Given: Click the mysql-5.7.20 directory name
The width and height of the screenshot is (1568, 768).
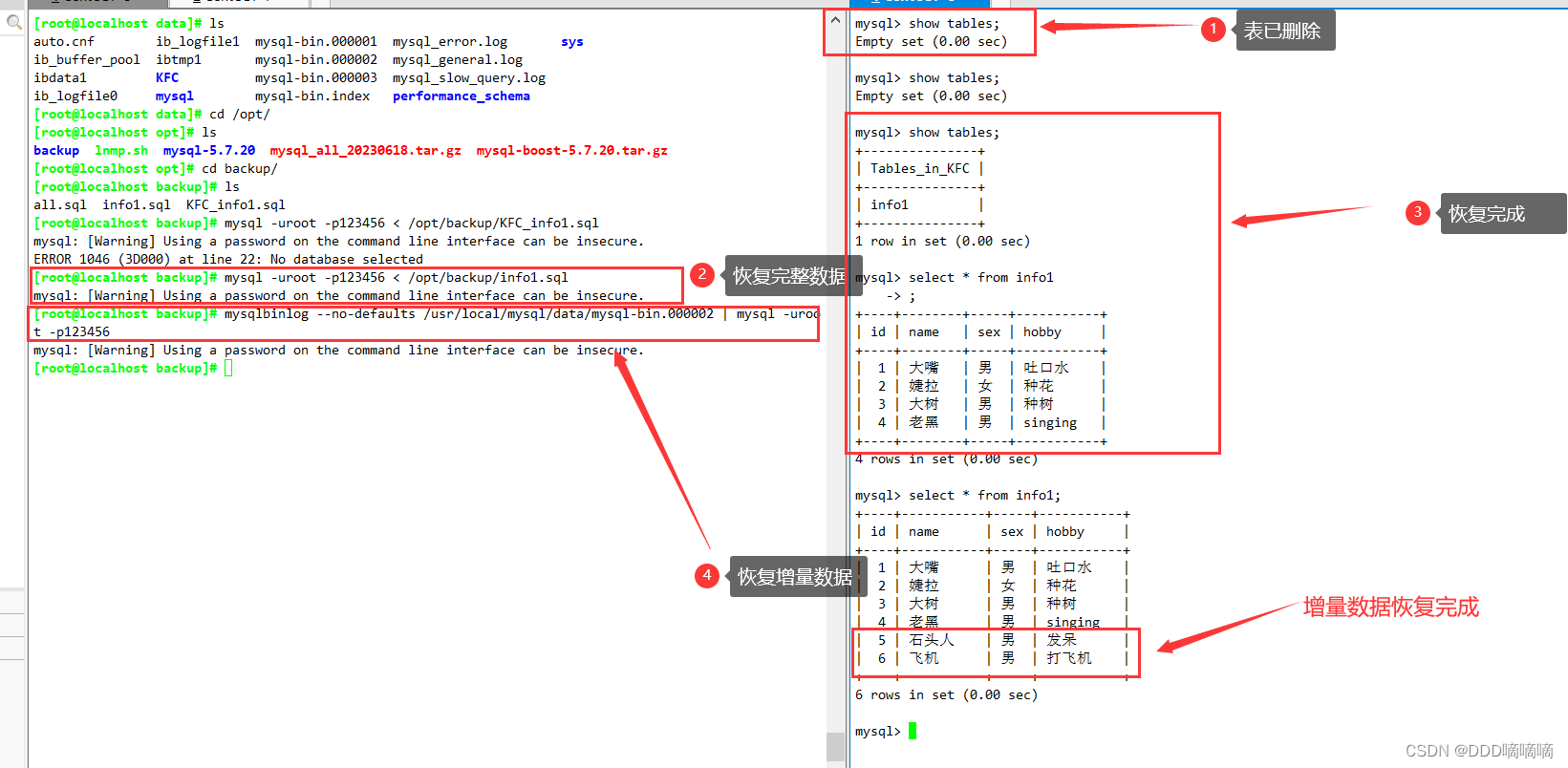Looking at the screenshot, I should coord(209,150).
